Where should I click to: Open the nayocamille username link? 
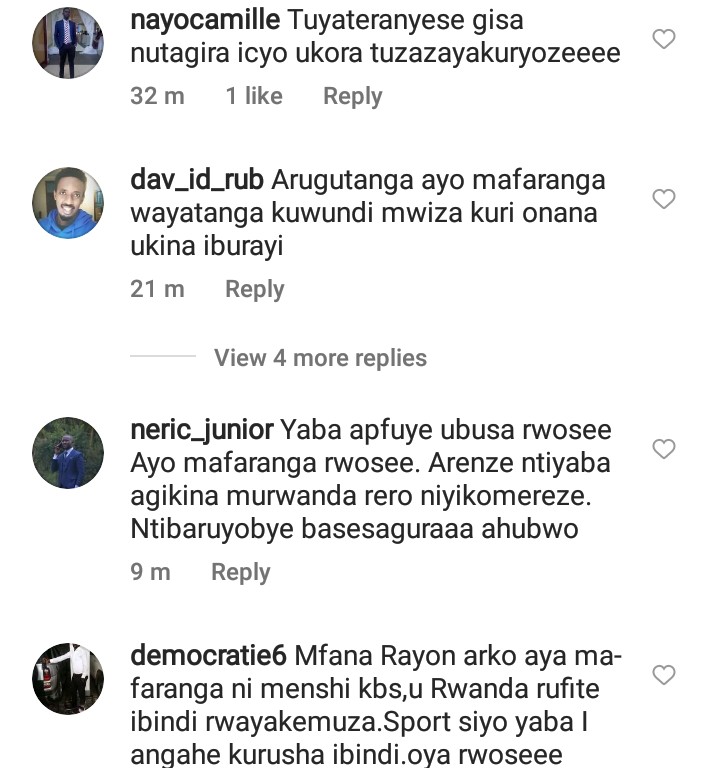coord(205,20)
